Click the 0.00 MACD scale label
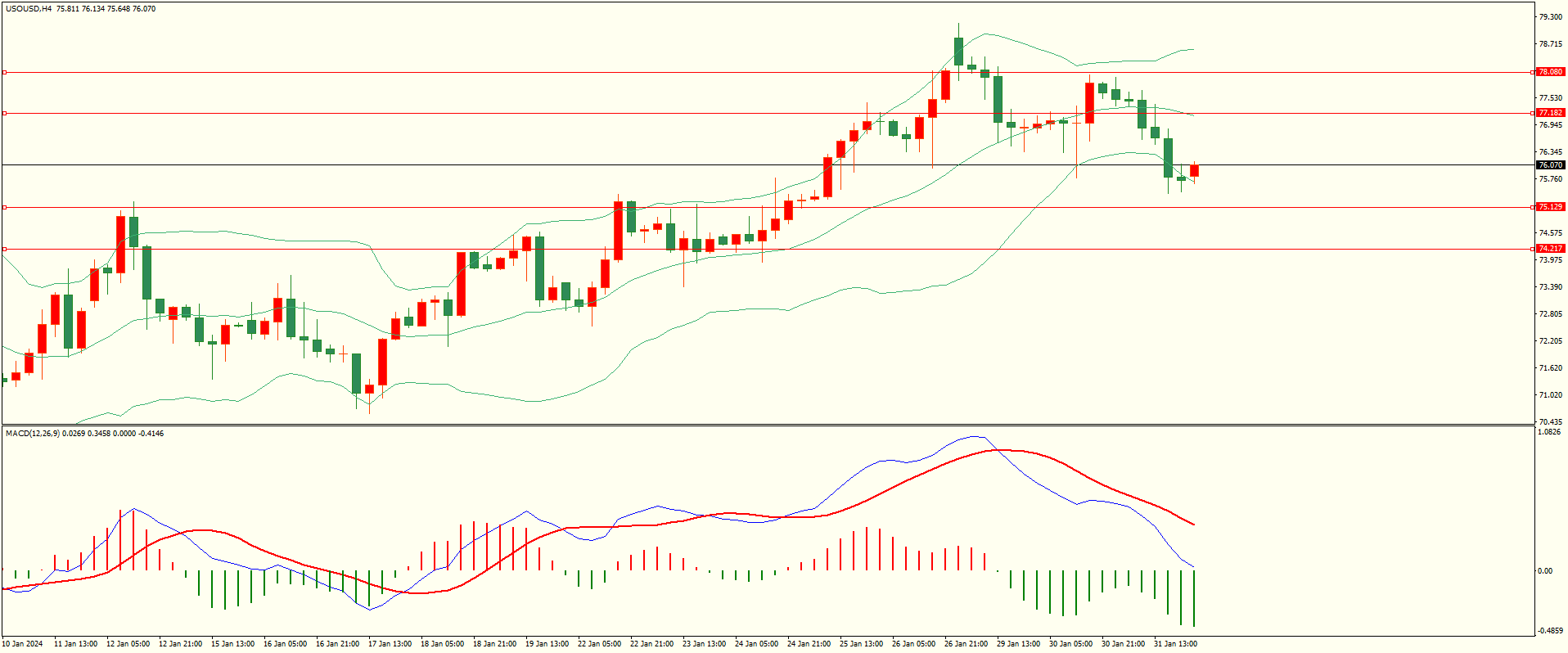The image size is (1568, 653). point(1545,571)
